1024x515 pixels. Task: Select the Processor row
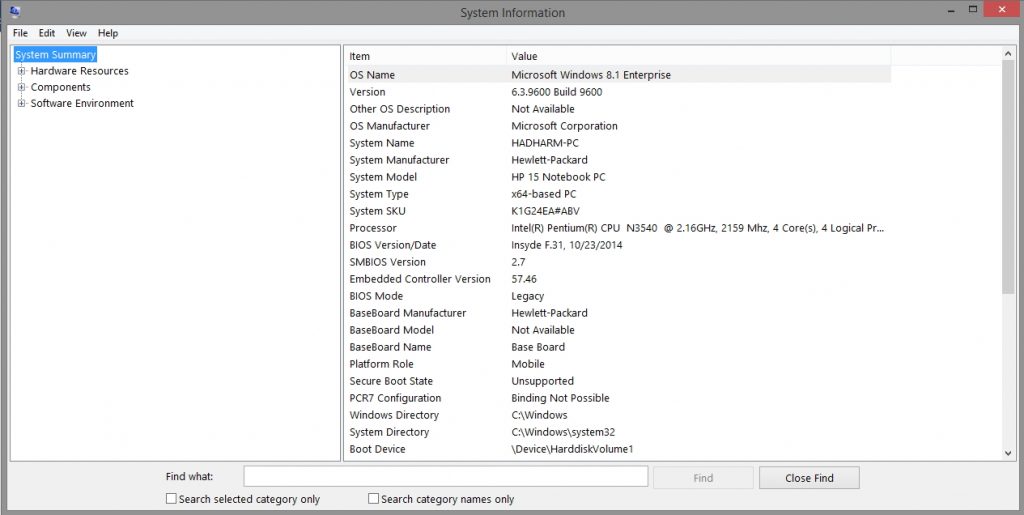pos(617,228)
